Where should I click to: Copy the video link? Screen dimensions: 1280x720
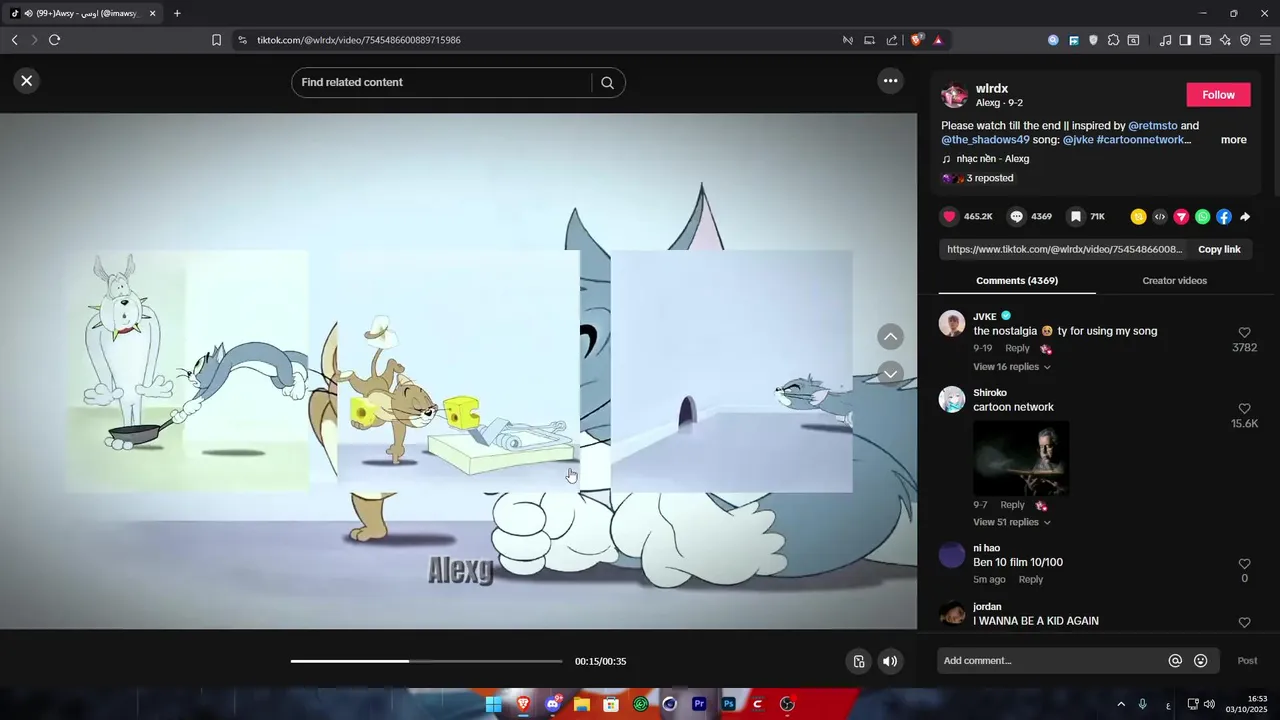point(1219,249)
